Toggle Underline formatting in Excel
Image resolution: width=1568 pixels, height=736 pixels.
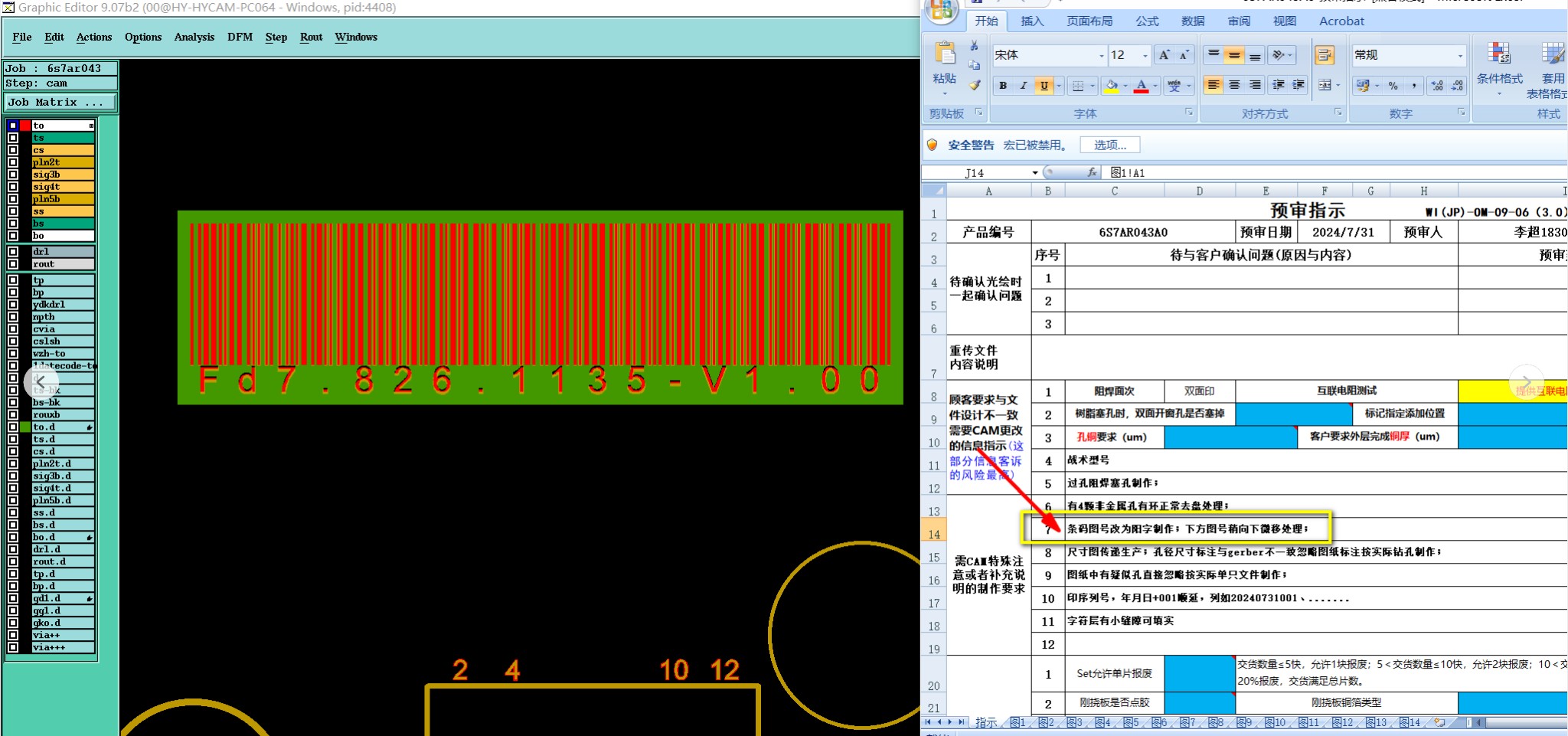pyautogui.click(x=1044, y=86)
